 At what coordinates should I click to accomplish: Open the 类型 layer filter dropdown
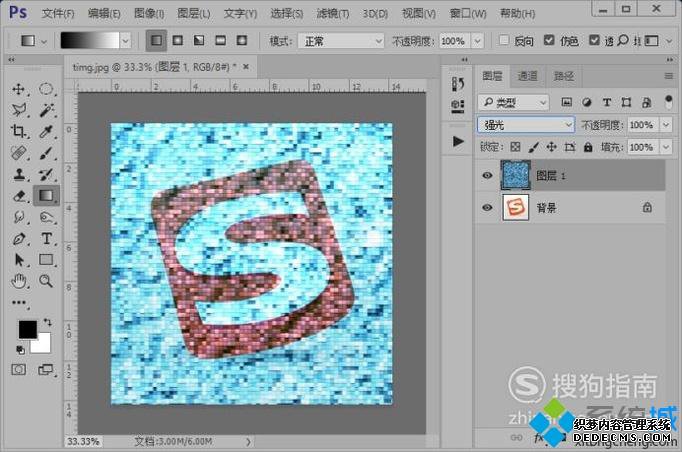pos(514,102)
